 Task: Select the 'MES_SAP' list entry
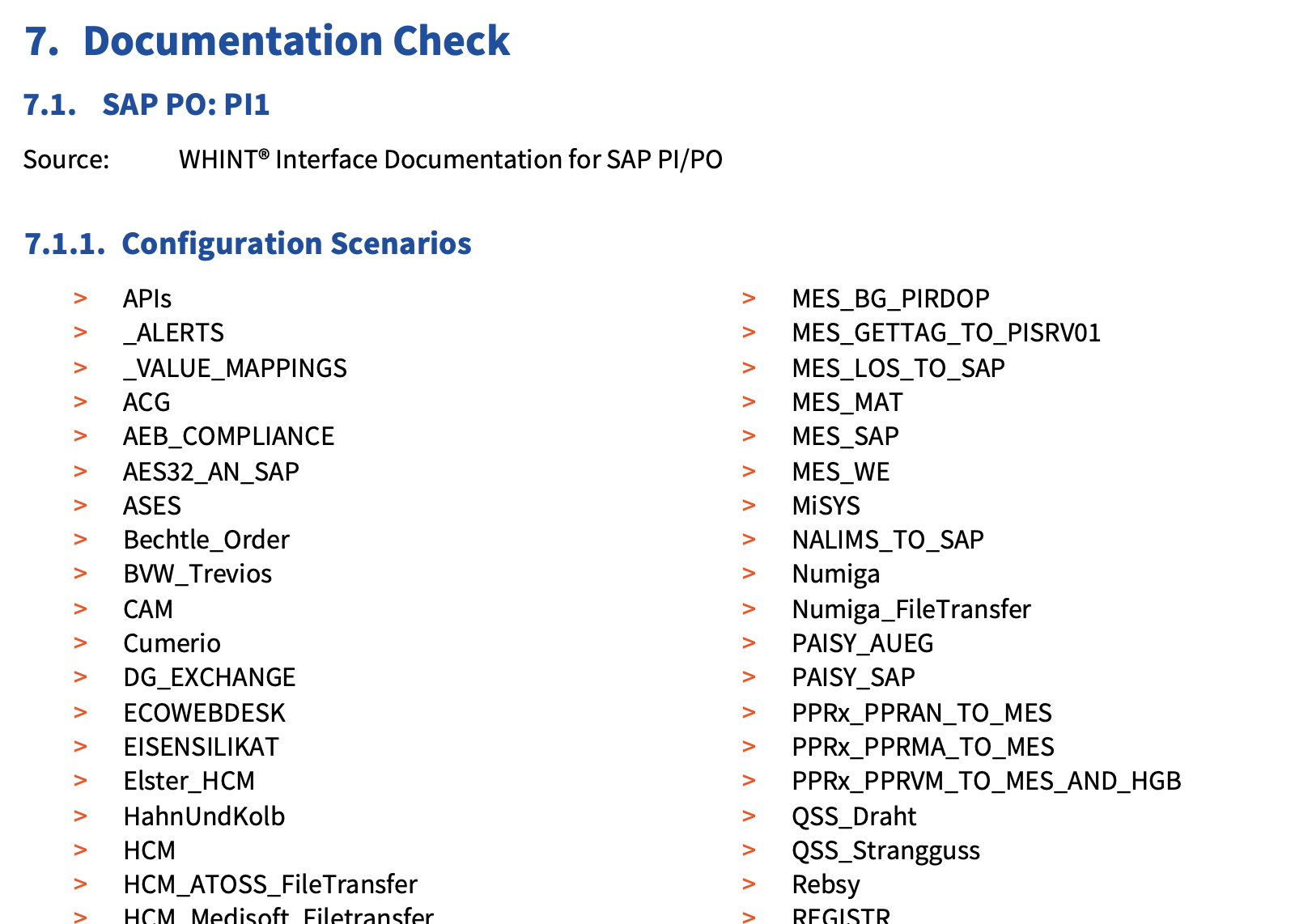tap(845, 436)
